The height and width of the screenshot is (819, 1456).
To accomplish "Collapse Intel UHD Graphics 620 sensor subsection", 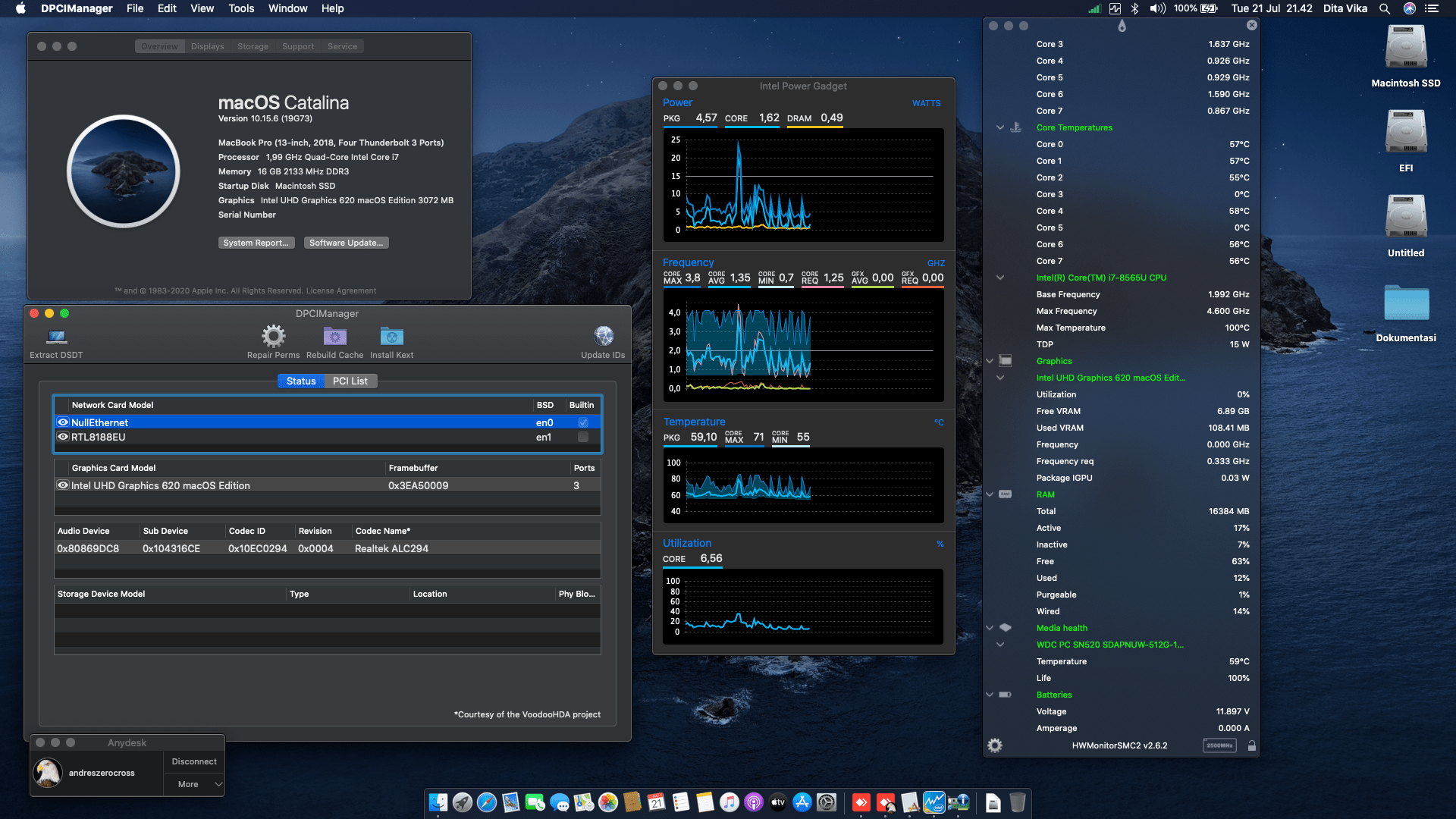I will [1000, 378].
